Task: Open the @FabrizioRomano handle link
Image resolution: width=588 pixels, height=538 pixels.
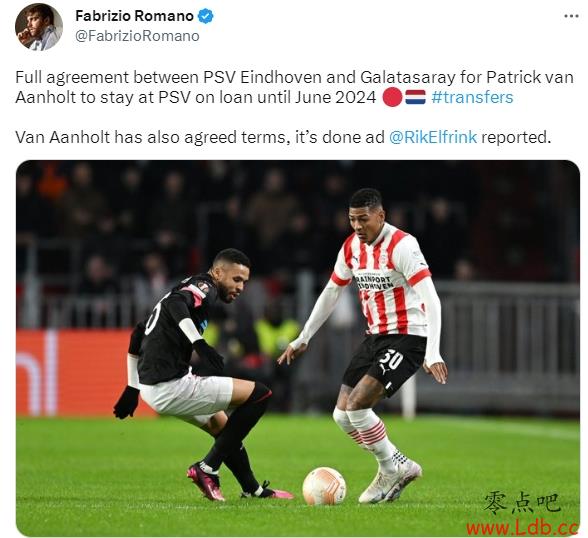Action: click(137, 36)
